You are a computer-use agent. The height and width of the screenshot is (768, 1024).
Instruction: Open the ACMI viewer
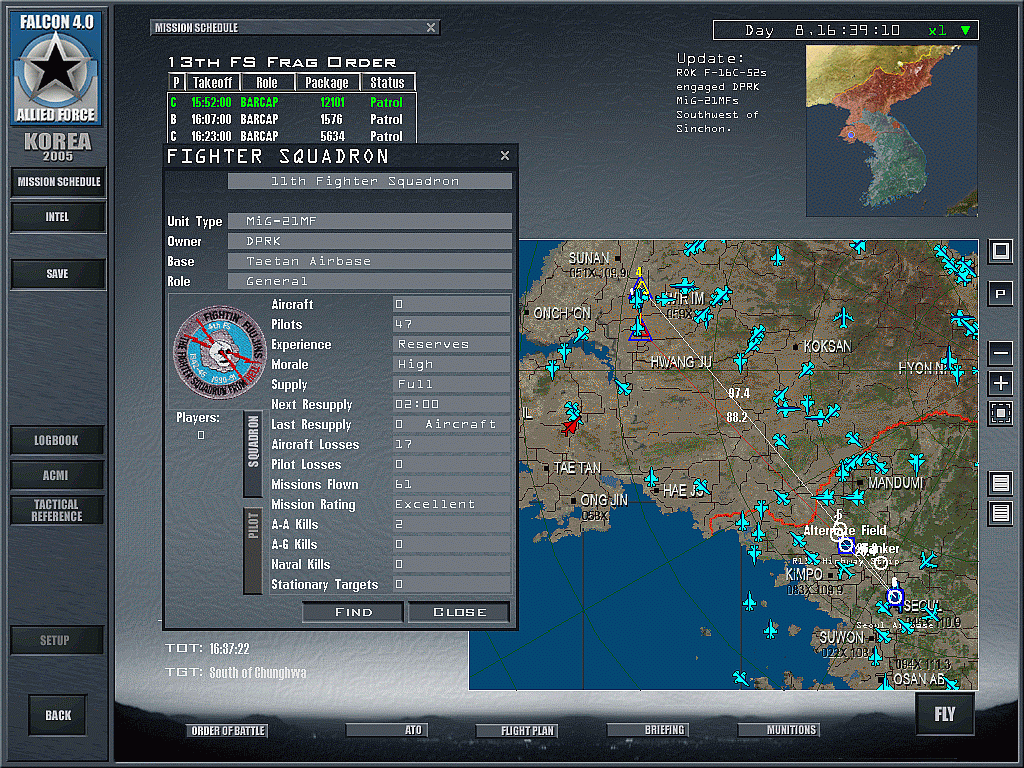(57, 475)
